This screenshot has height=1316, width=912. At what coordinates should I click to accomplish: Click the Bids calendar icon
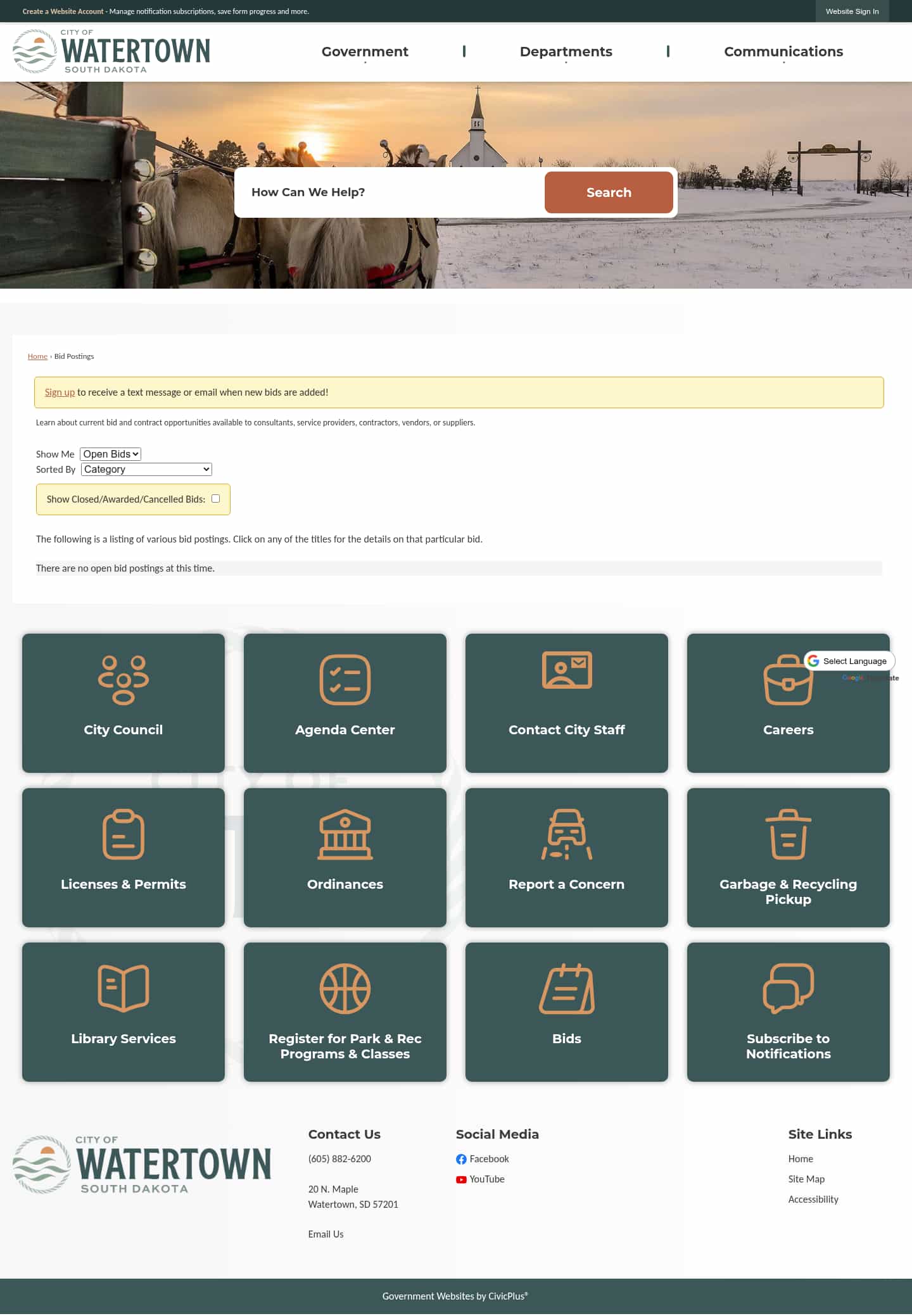coord(567,989)
